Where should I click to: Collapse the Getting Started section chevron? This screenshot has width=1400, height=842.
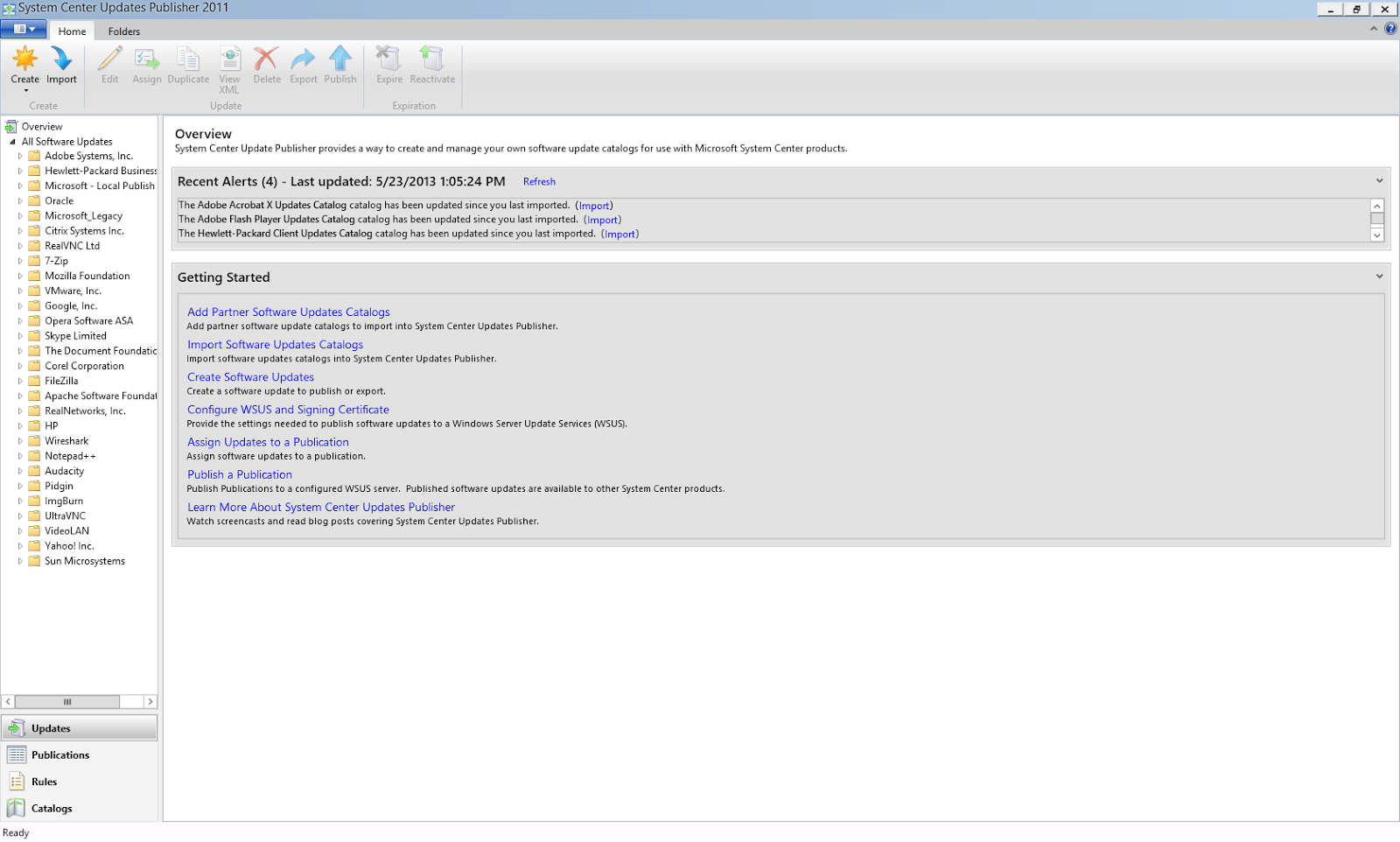point(1380,277)
